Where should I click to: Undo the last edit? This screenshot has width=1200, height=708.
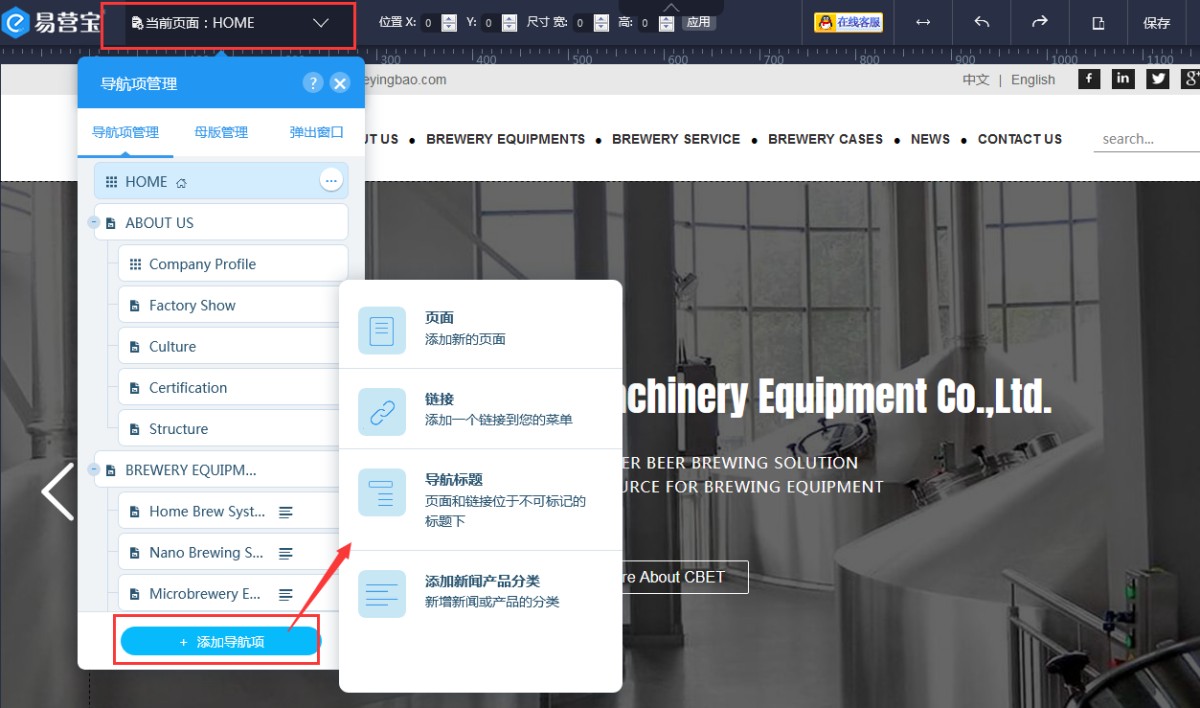(982, 22)
